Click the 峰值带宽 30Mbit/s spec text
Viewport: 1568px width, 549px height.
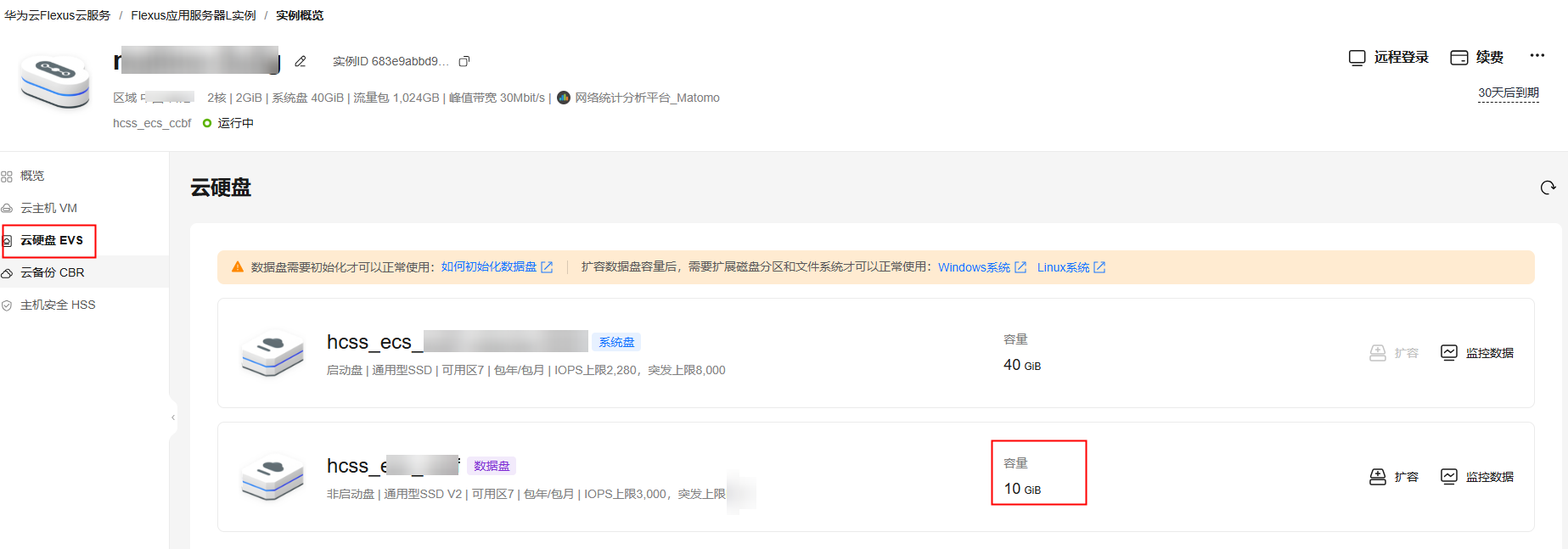497,98
